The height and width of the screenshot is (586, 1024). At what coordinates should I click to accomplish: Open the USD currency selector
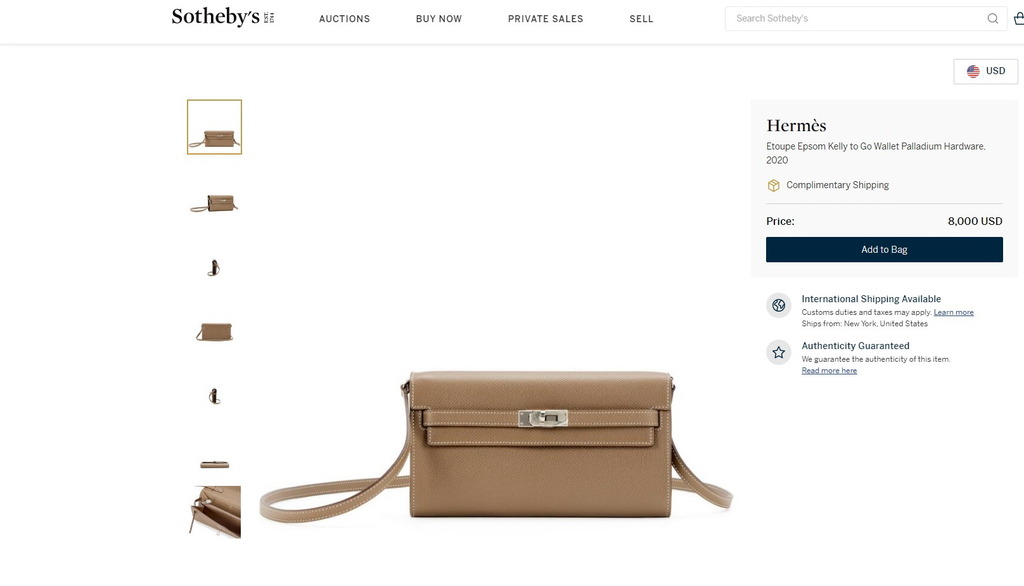pyautogui.click(x=985, y=71)
